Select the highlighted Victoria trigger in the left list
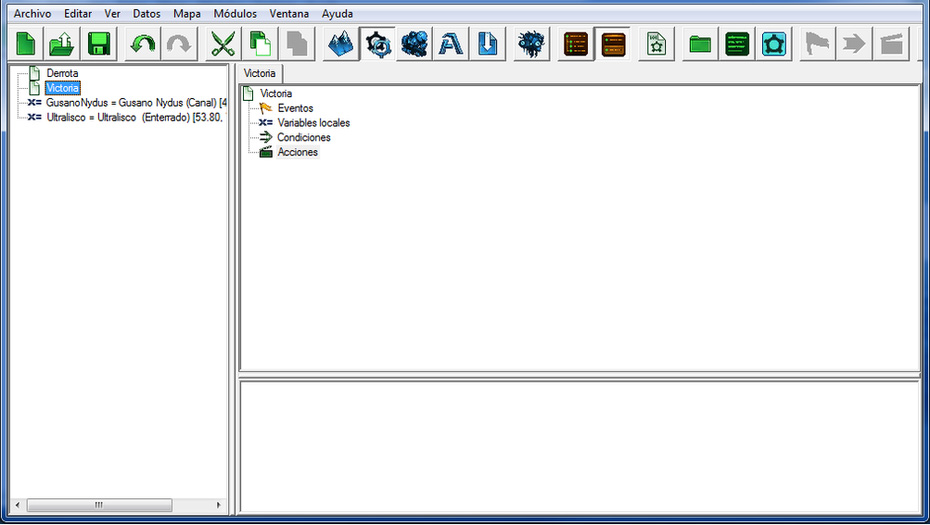Viewport: 930px width, 525px height. [62, 88]
